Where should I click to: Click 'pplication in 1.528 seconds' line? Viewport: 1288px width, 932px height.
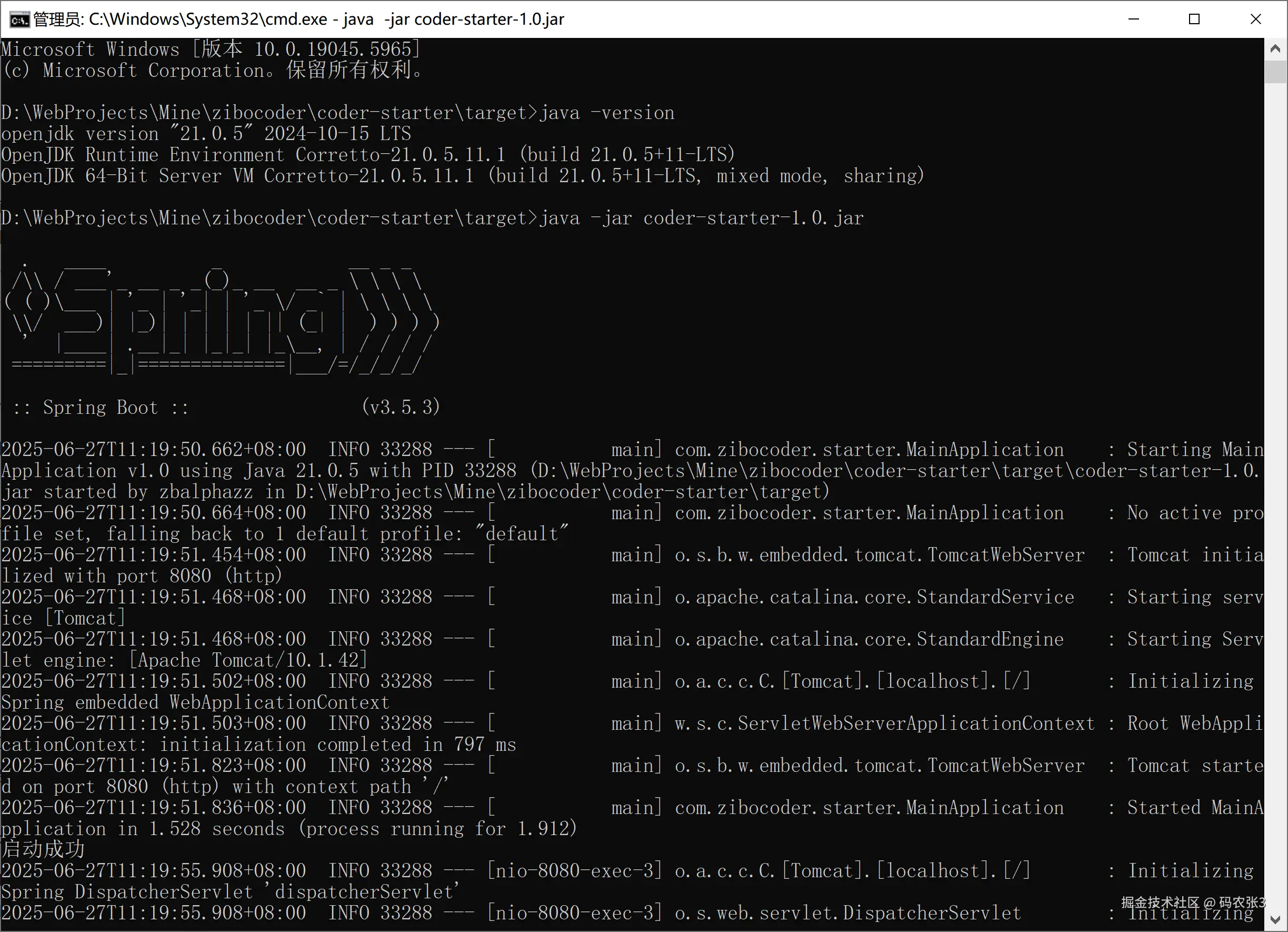pyautogui.click(x=142, y=829)
